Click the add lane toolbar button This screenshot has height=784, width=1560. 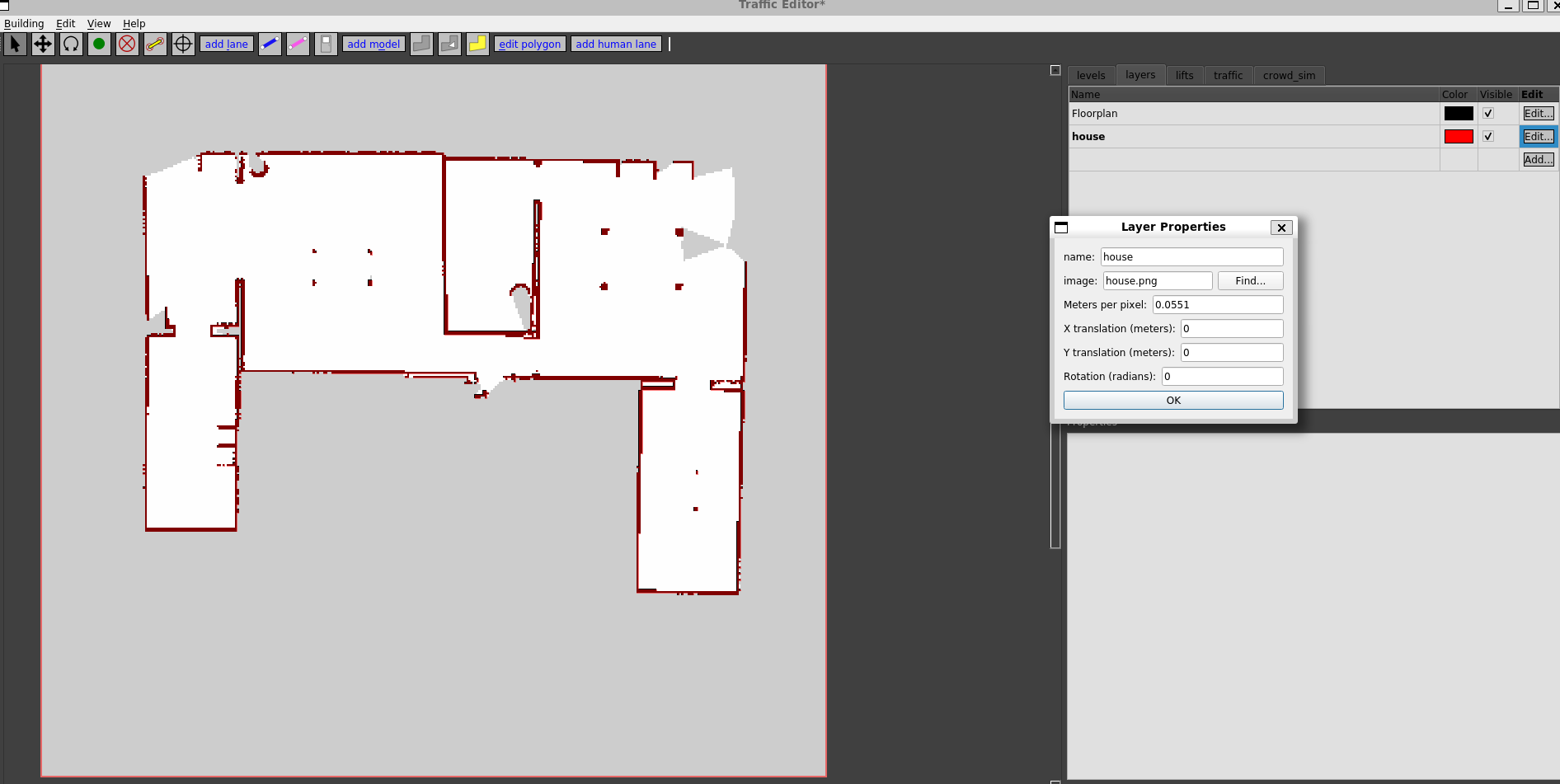point(227,44)
